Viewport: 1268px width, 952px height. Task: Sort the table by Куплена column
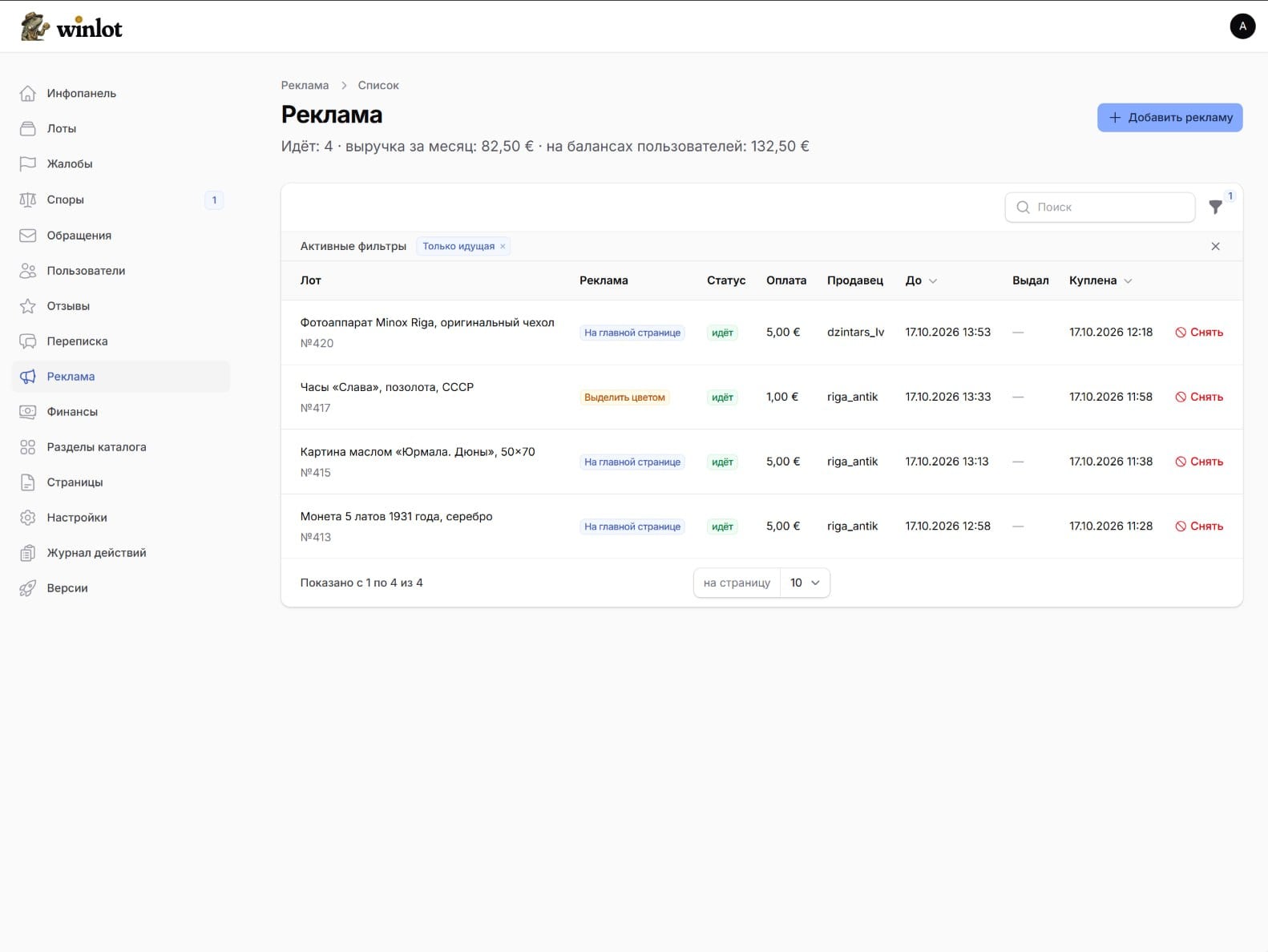click(x=1100, y=280)
